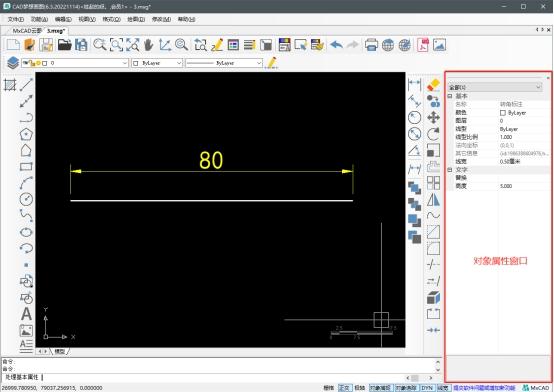Toggle DYN mode in status bar
The height and width of the screenshot is (392, 554).
pyautogui.click(x=427, y=388)
